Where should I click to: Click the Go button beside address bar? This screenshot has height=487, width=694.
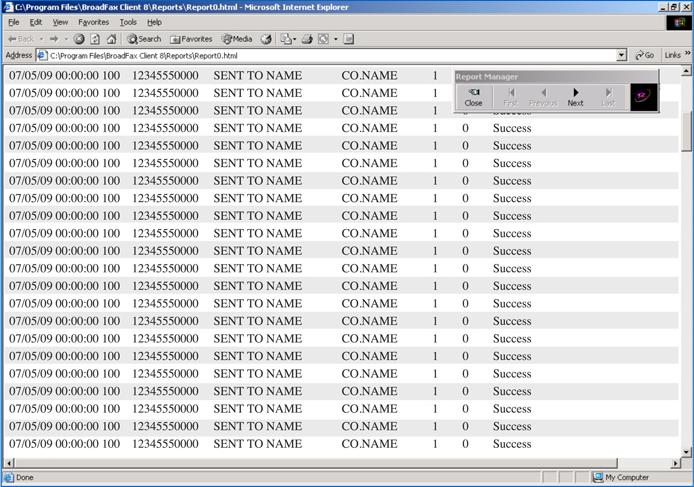click(644, 55)
